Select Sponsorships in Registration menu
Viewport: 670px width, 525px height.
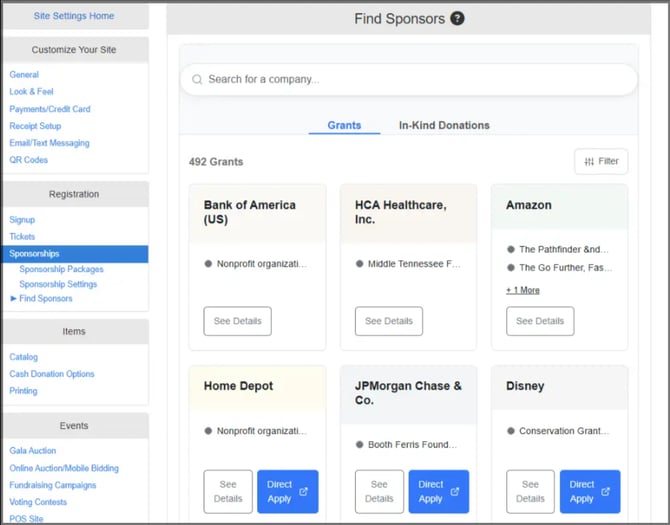click(x=34, y=254)
